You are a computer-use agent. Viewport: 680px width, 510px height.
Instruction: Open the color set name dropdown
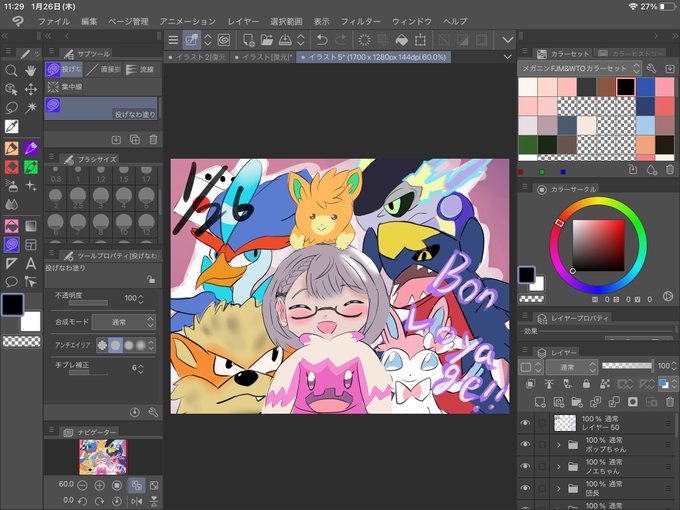579,69
